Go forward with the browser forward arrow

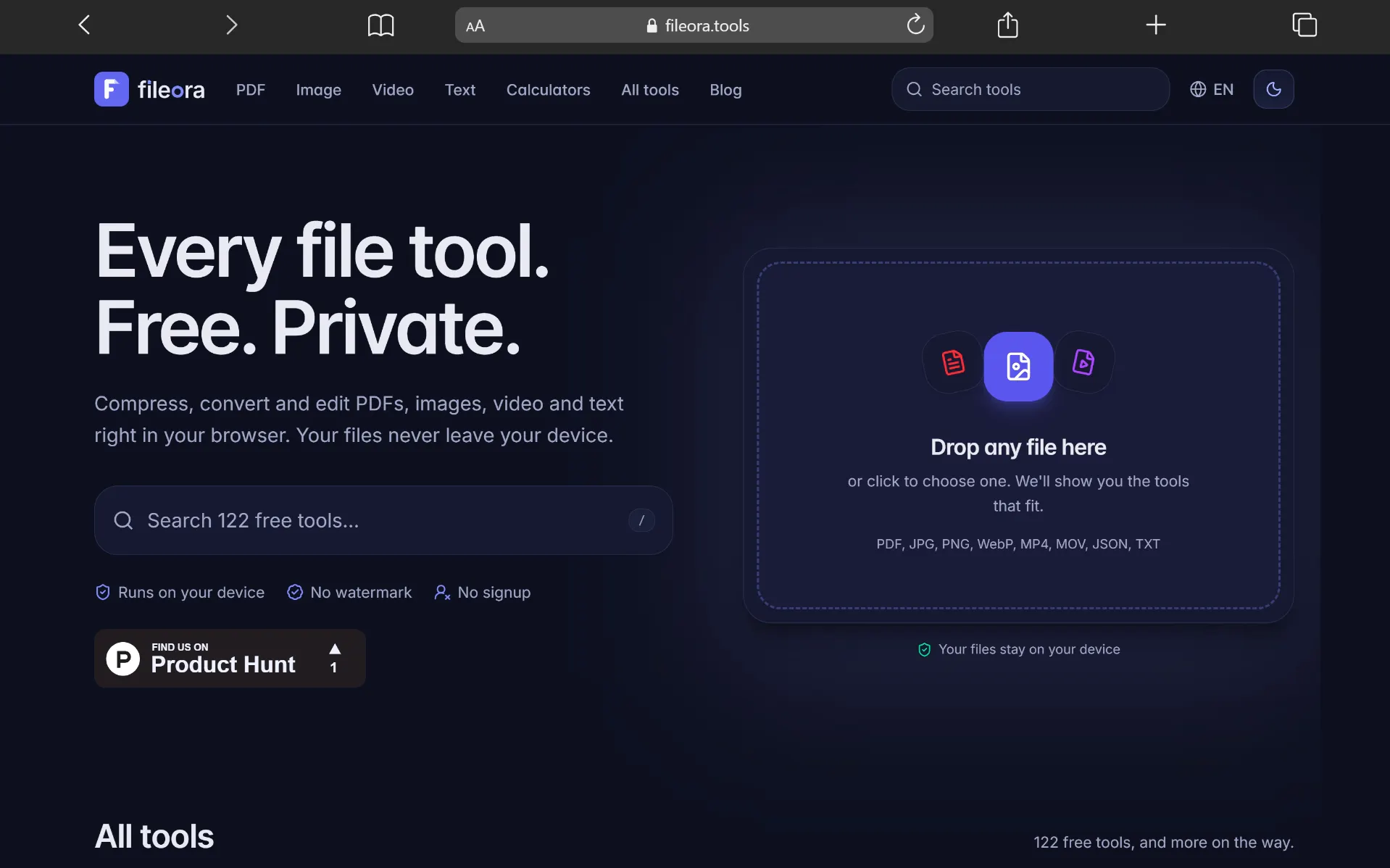pyautogui.click(x=231, y=25)
